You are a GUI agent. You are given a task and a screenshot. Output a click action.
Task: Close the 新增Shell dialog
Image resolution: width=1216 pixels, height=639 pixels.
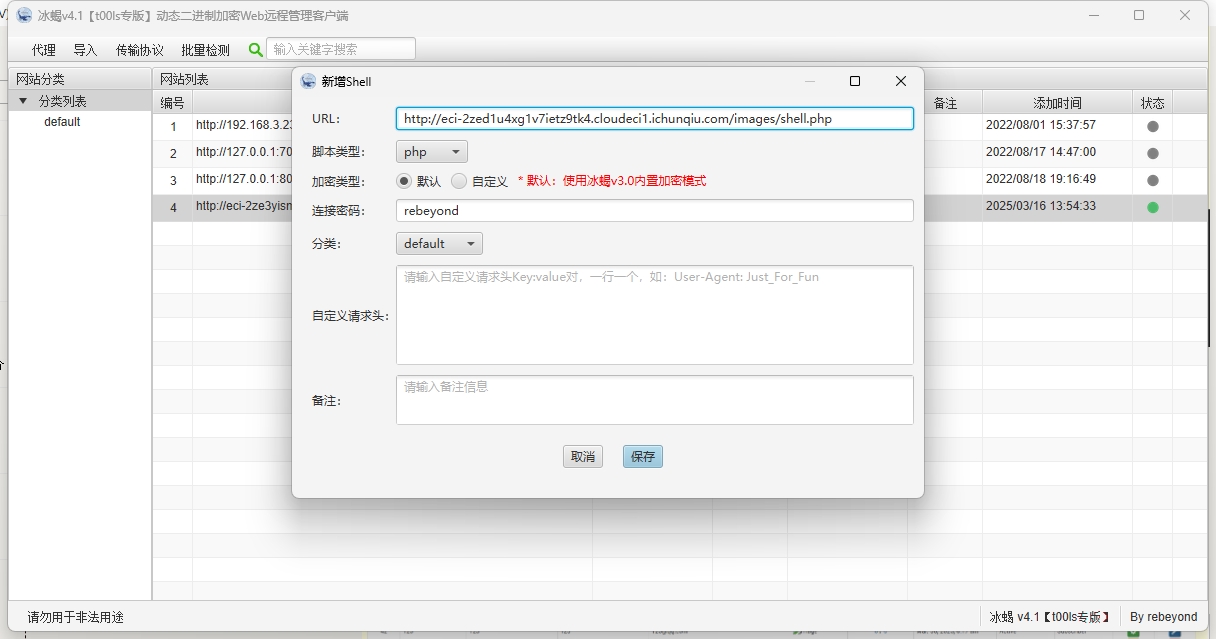(901, 81)
